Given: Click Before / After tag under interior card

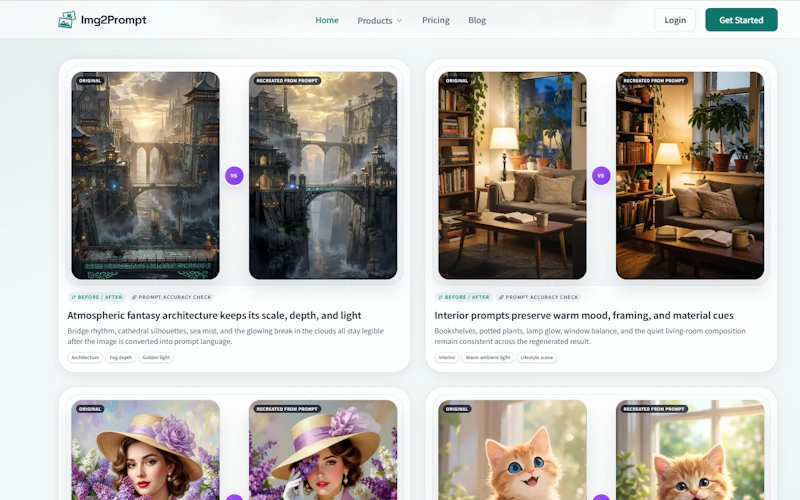Looking at the screenshot, I should (464, 297).
